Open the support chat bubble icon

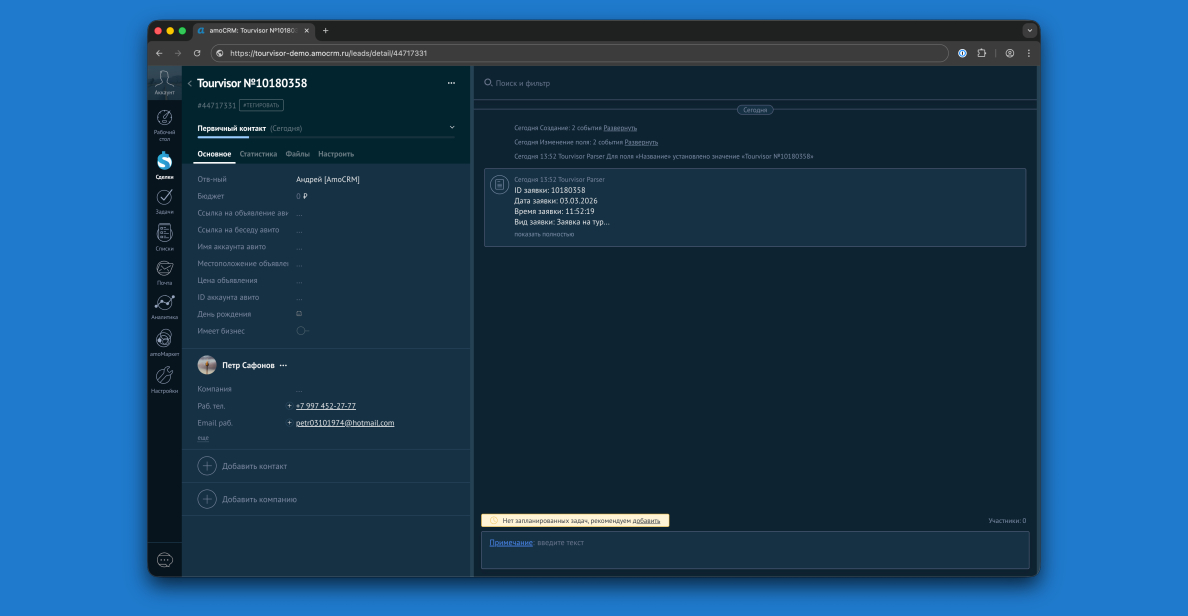click(164, 559)
